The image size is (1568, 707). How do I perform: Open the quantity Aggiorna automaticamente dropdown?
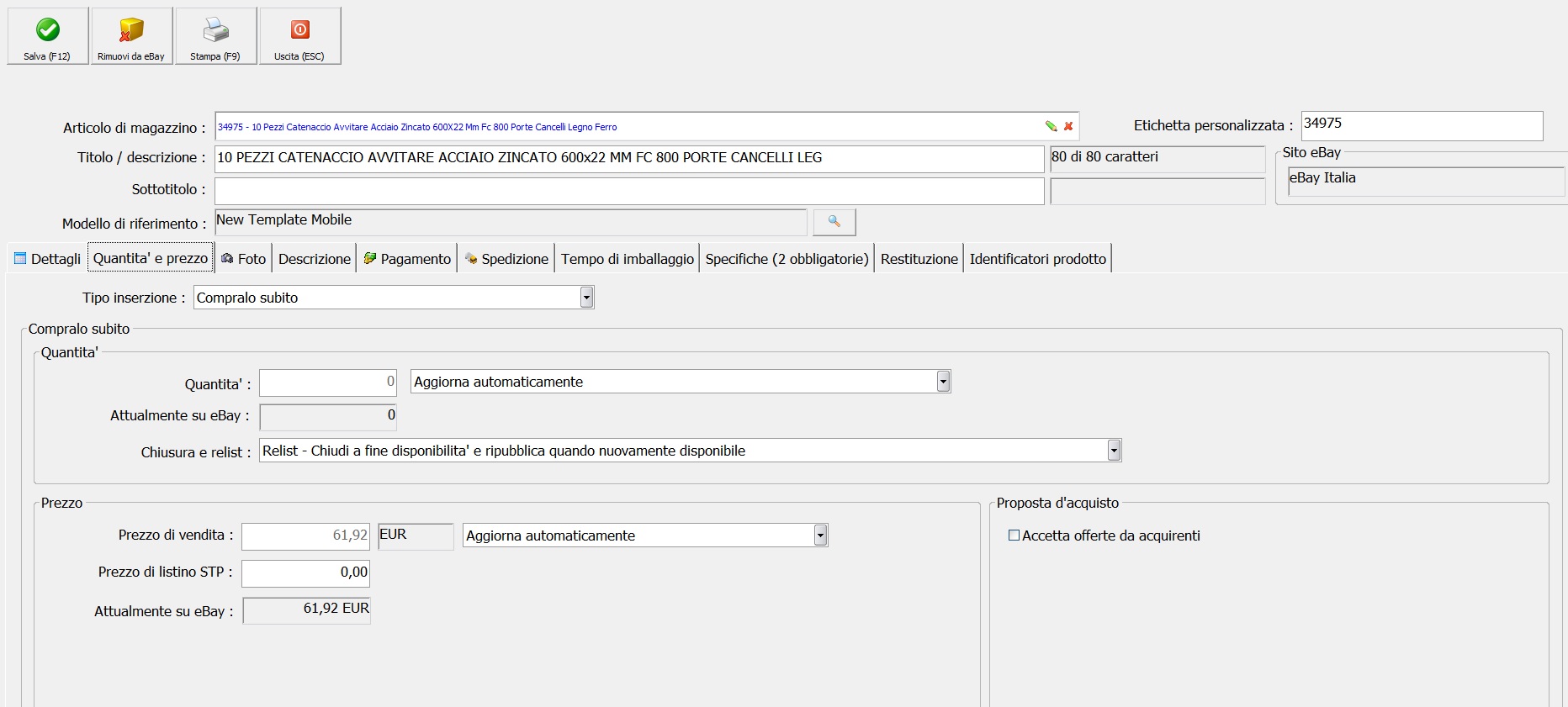[943, 382]
